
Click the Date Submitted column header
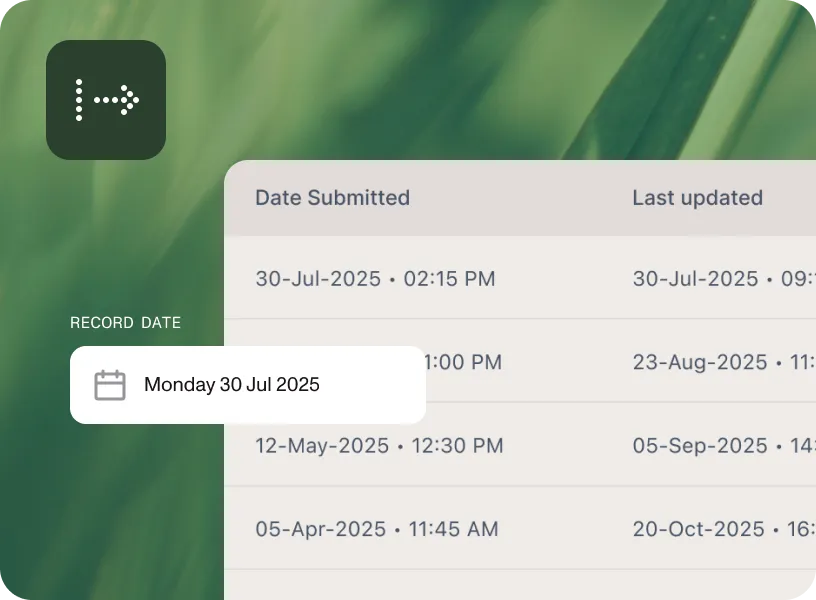click(332, 198)
